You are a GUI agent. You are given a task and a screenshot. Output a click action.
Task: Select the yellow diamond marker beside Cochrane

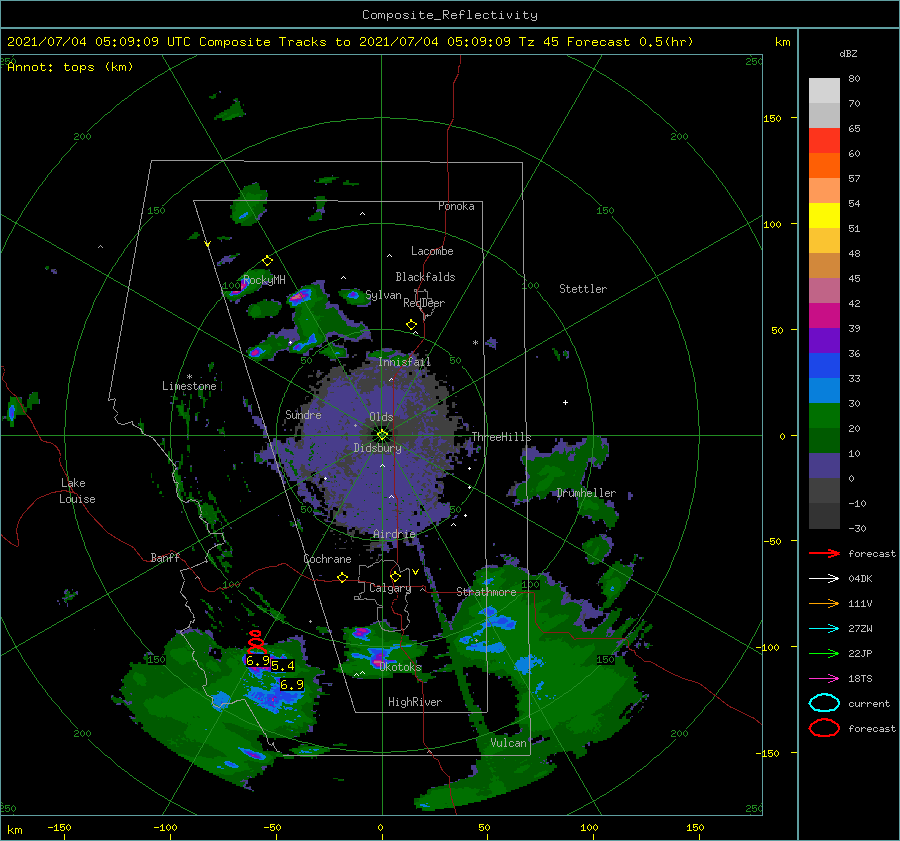[x=342, y=577]
